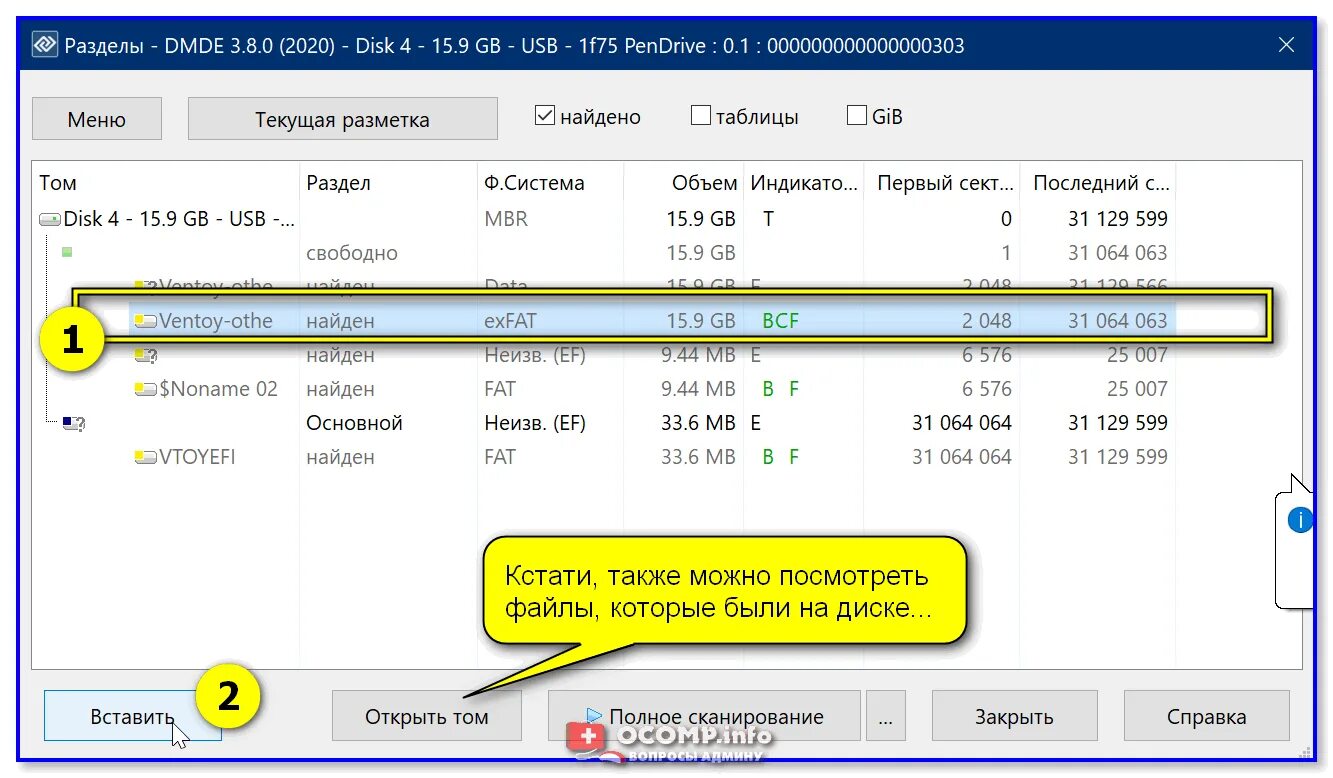Click the Индикато... column header

804,183
